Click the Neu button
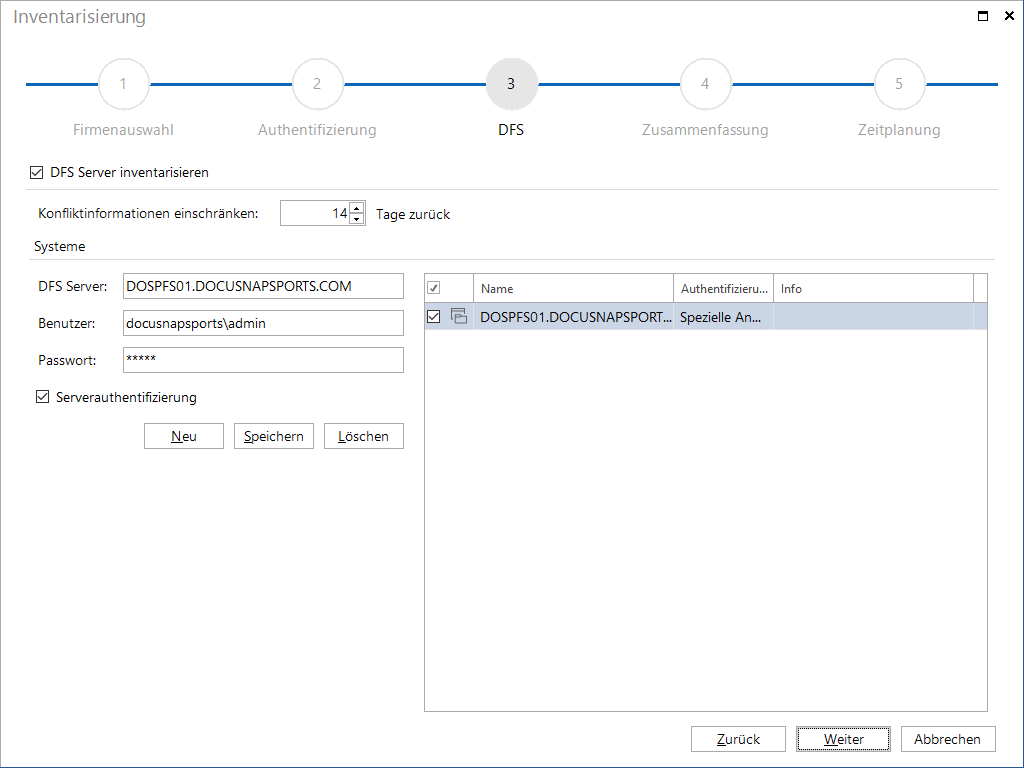This screenshot has width=1024, height=768. tap(184, 436)
